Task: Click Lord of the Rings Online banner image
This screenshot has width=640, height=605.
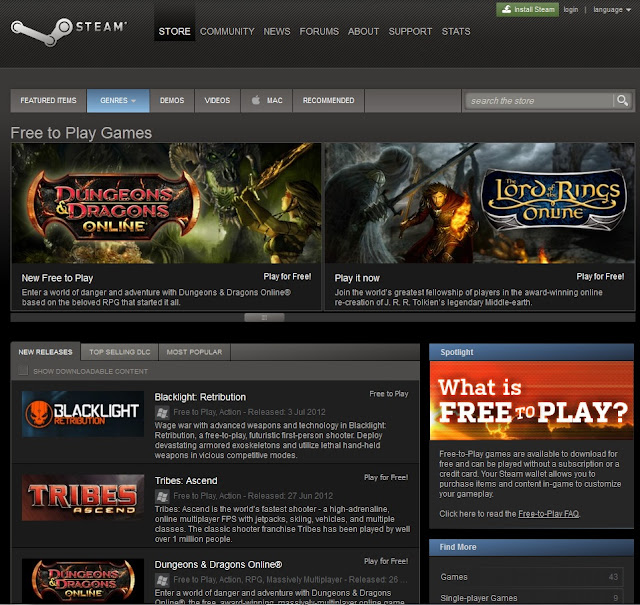Action: [x=480, y=203]
